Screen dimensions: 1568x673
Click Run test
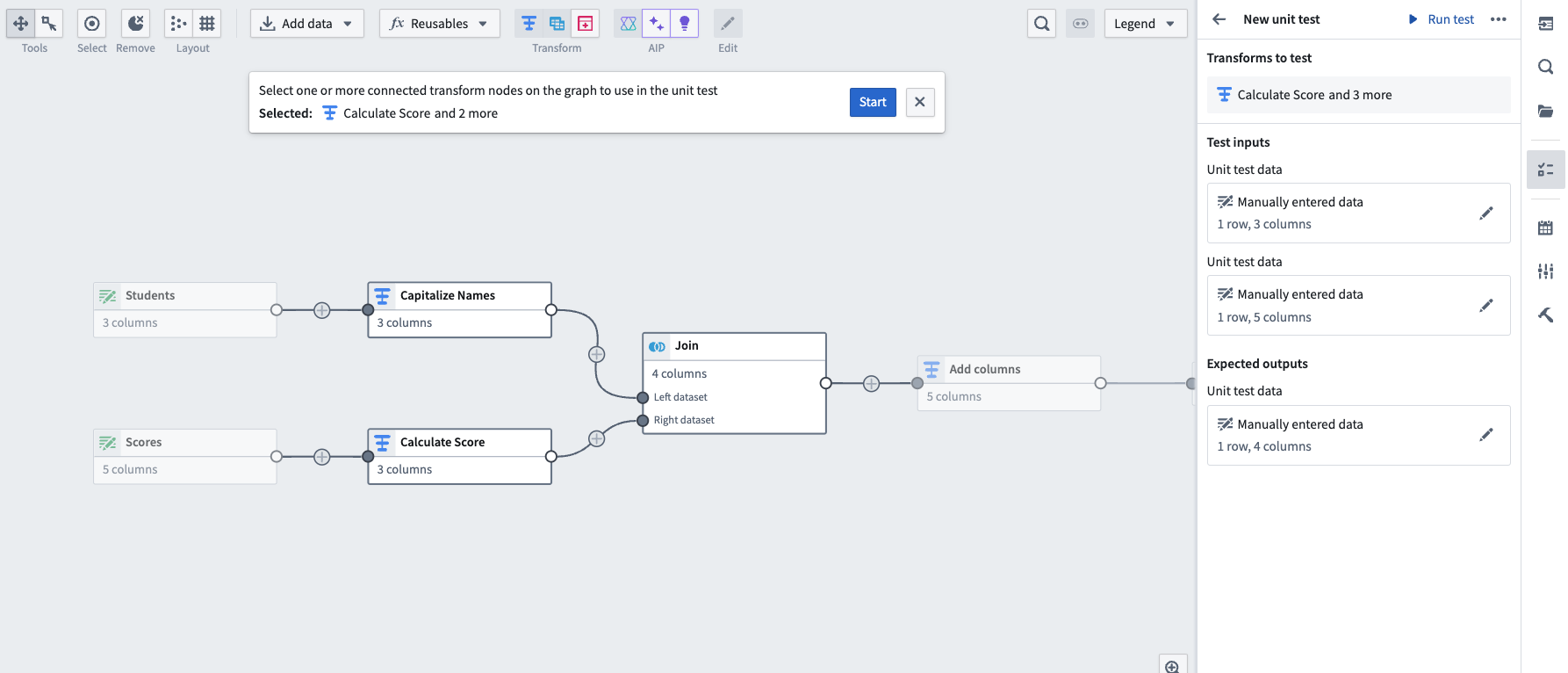1442,18
